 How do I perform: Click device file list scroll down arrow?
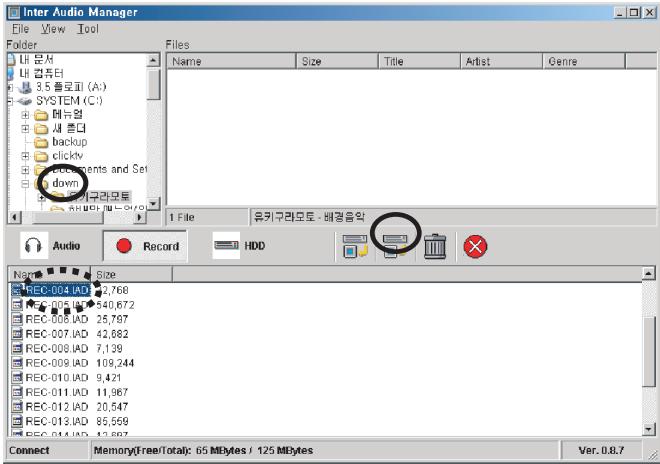click(649, 429)
